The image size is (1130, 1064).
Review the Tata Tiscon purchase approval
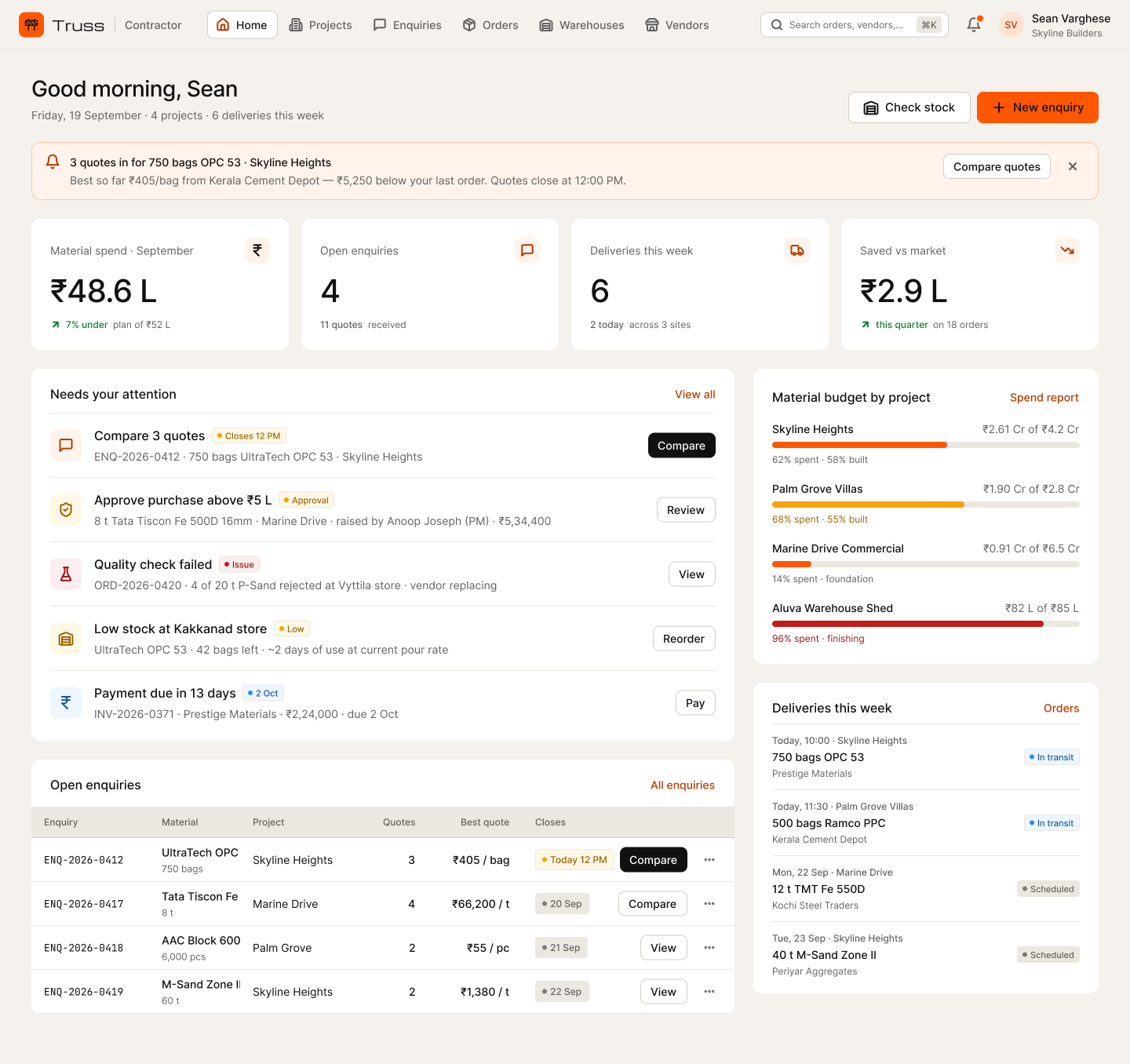point(686,510)
